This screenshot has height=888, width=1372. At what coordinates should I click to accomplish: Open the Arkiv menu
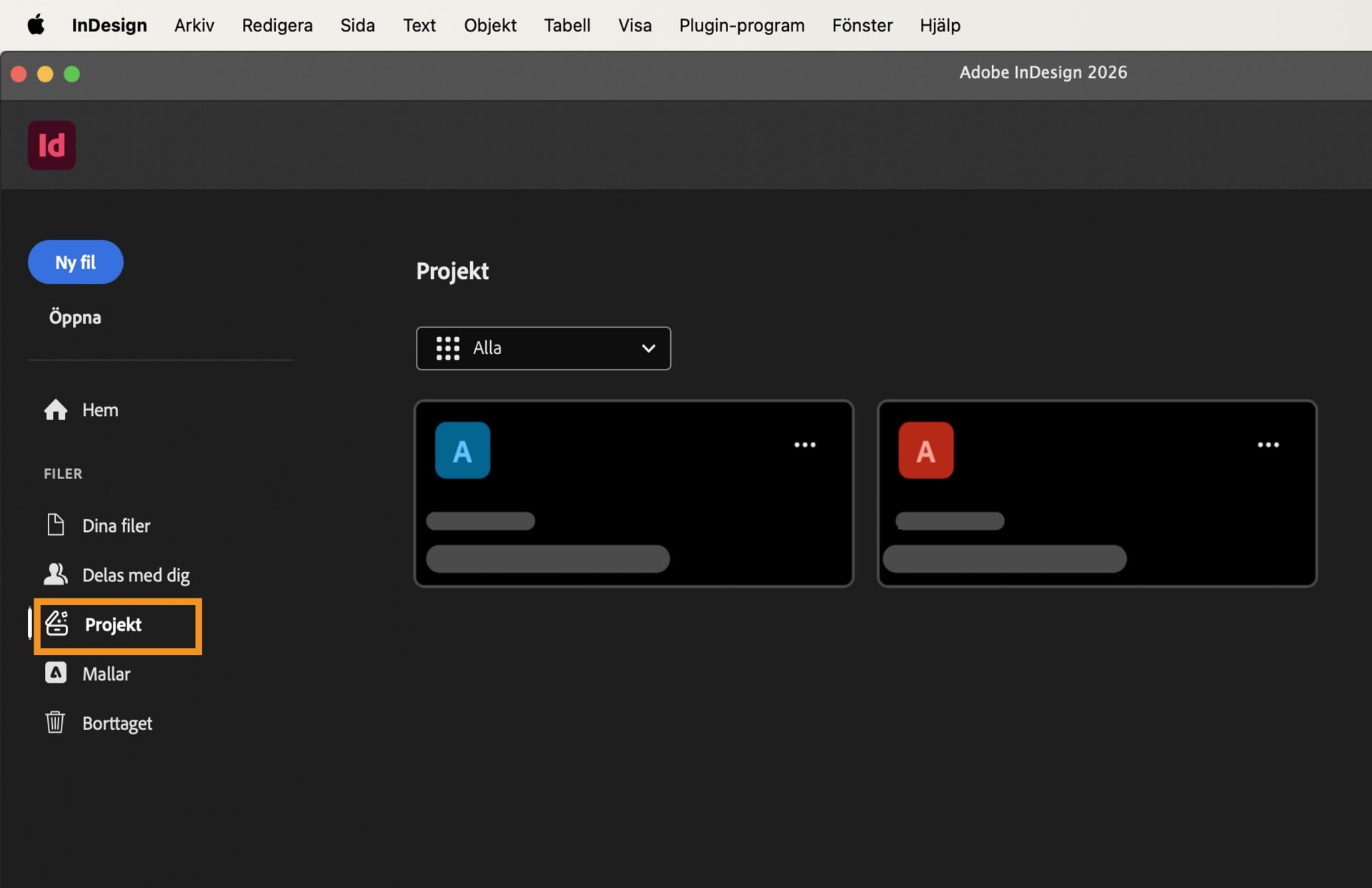click(x=194, y=25)
